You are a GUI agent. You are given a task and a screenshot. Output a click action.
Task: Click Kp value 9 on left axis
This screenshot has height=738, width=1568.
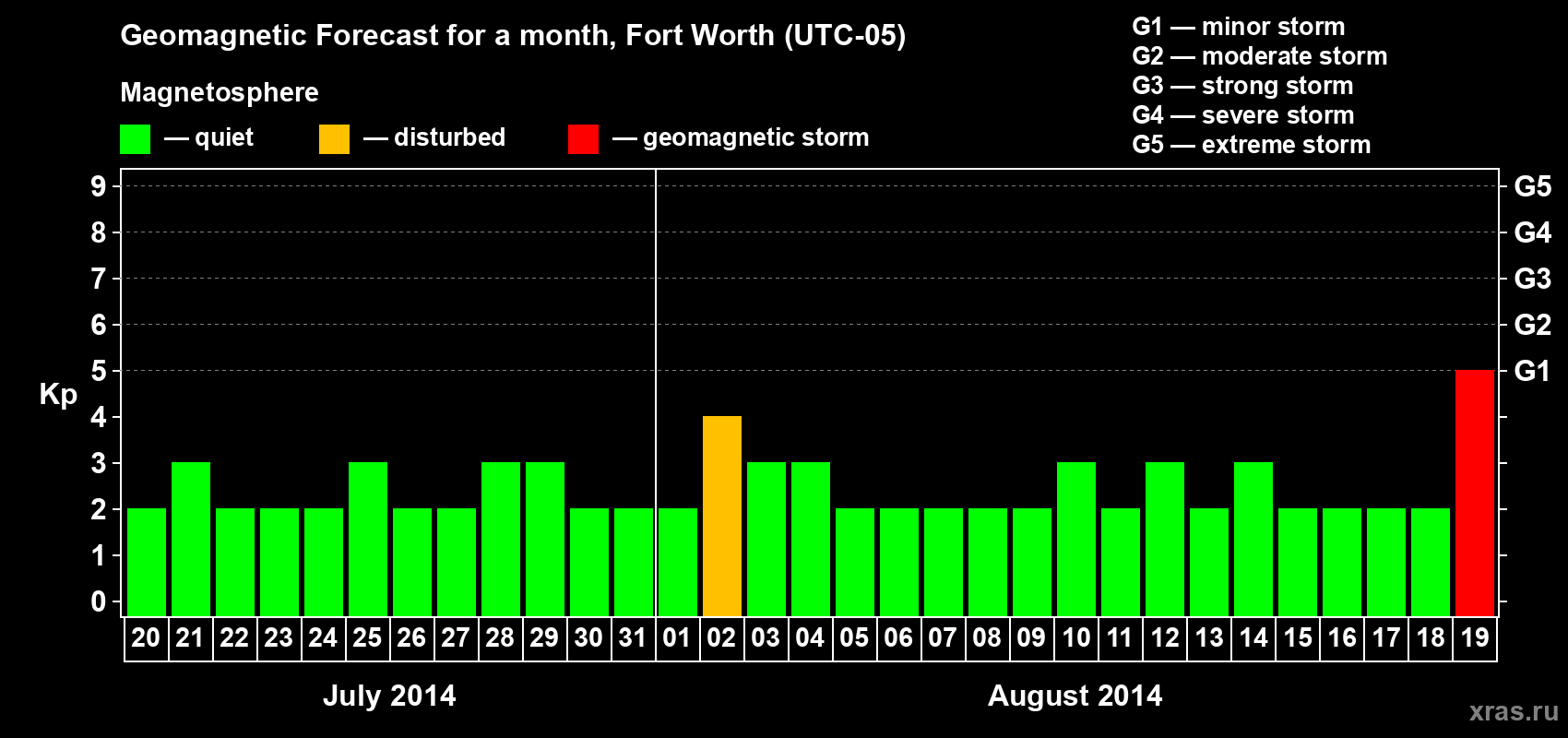(x=99, y=186)
